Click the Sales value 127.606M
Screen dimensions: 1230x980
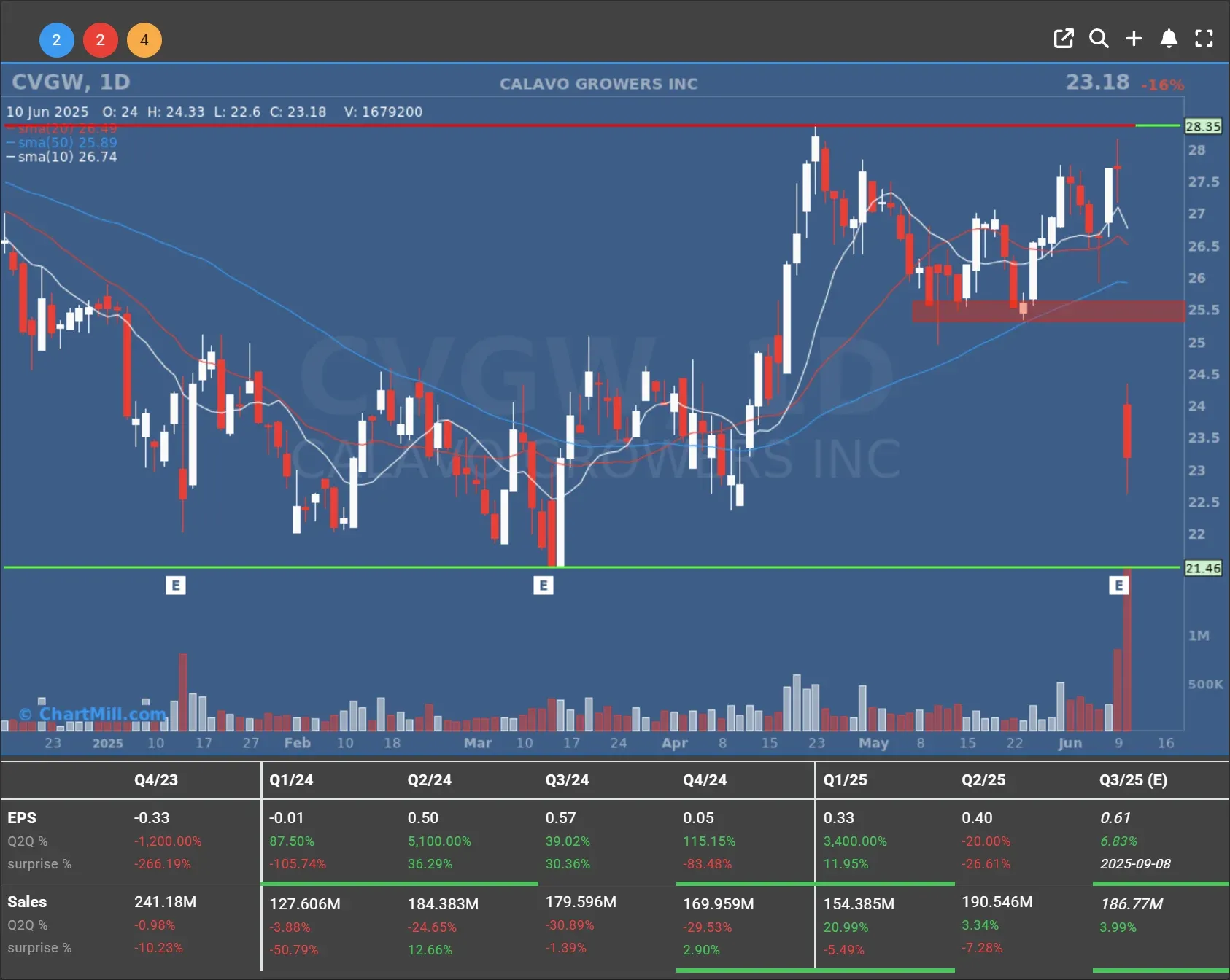tap(305, 904)
